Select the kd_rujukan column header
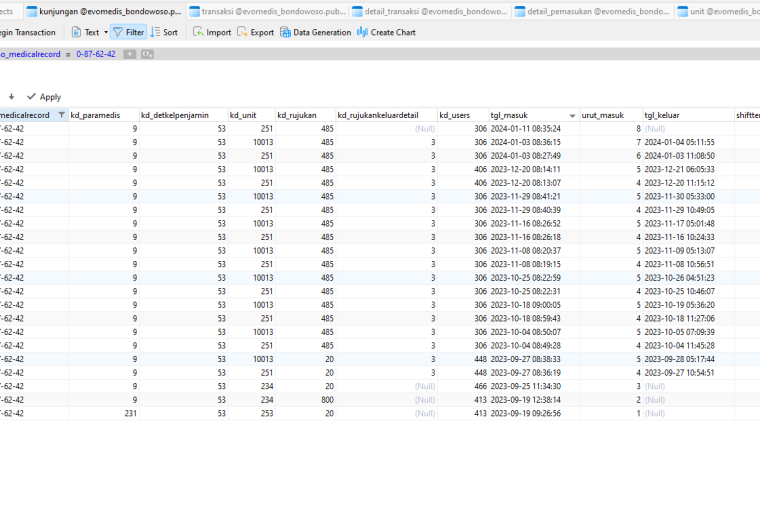The width and height of the screenshot is (760, 520). pos(305,115)
